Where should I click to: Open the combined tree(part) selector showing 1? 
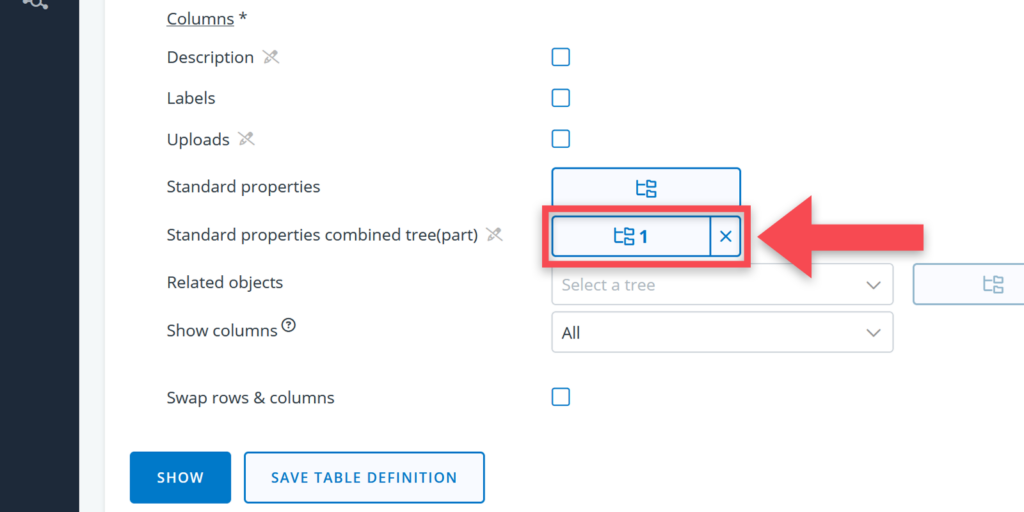pyautogui.click(x=630, y=237)
